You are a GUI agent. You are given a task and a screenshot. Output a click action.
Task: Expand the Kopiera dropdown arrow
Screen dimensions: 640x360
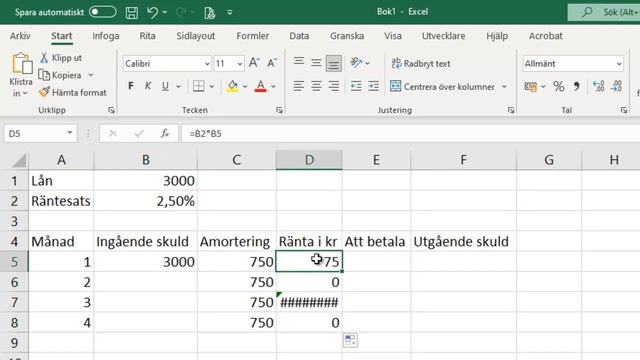[91, 75]
